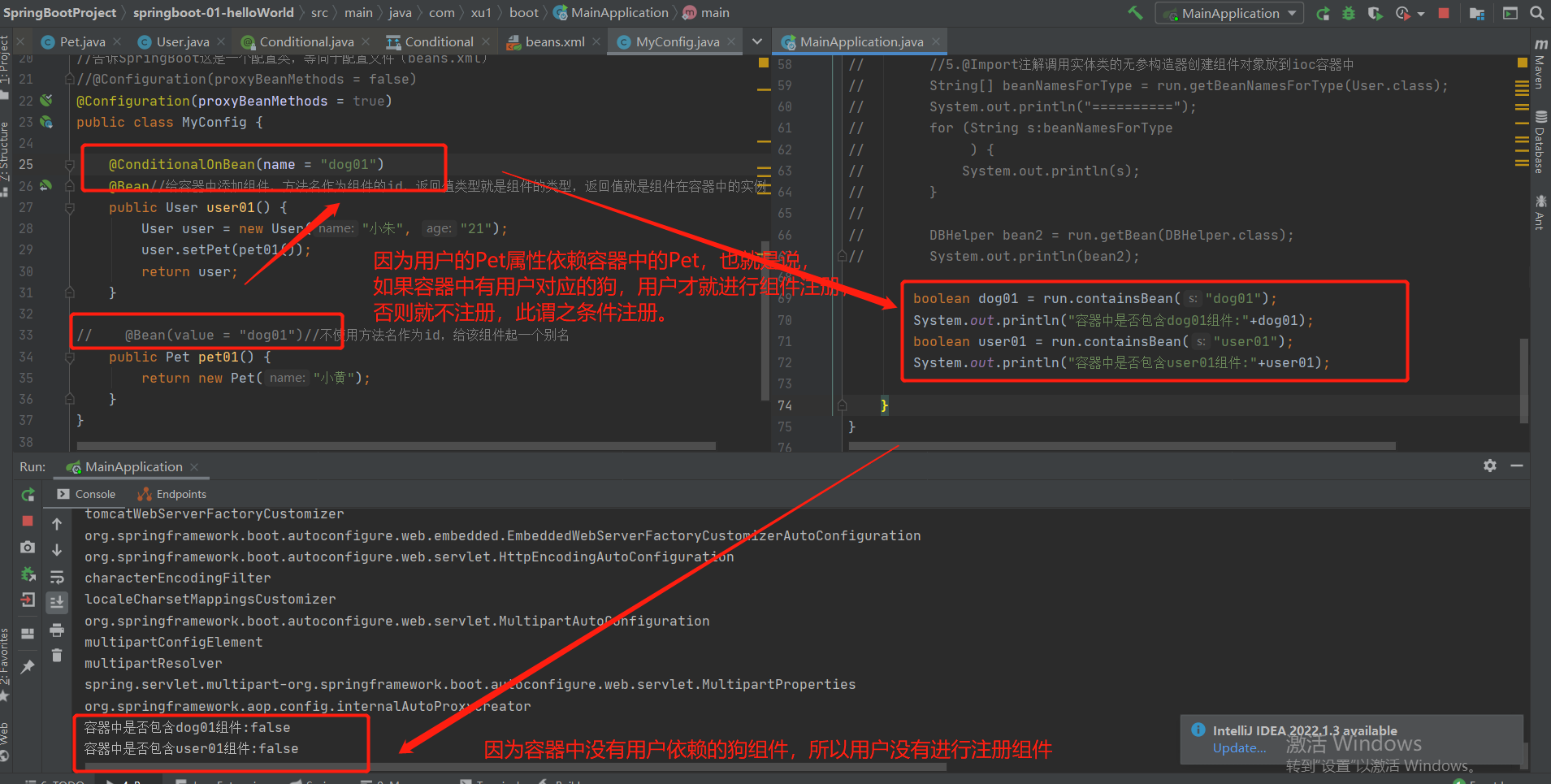Show hidden editor tabs chevron
The height and width of the screenshot is (784, 1551).
(757, 41)
